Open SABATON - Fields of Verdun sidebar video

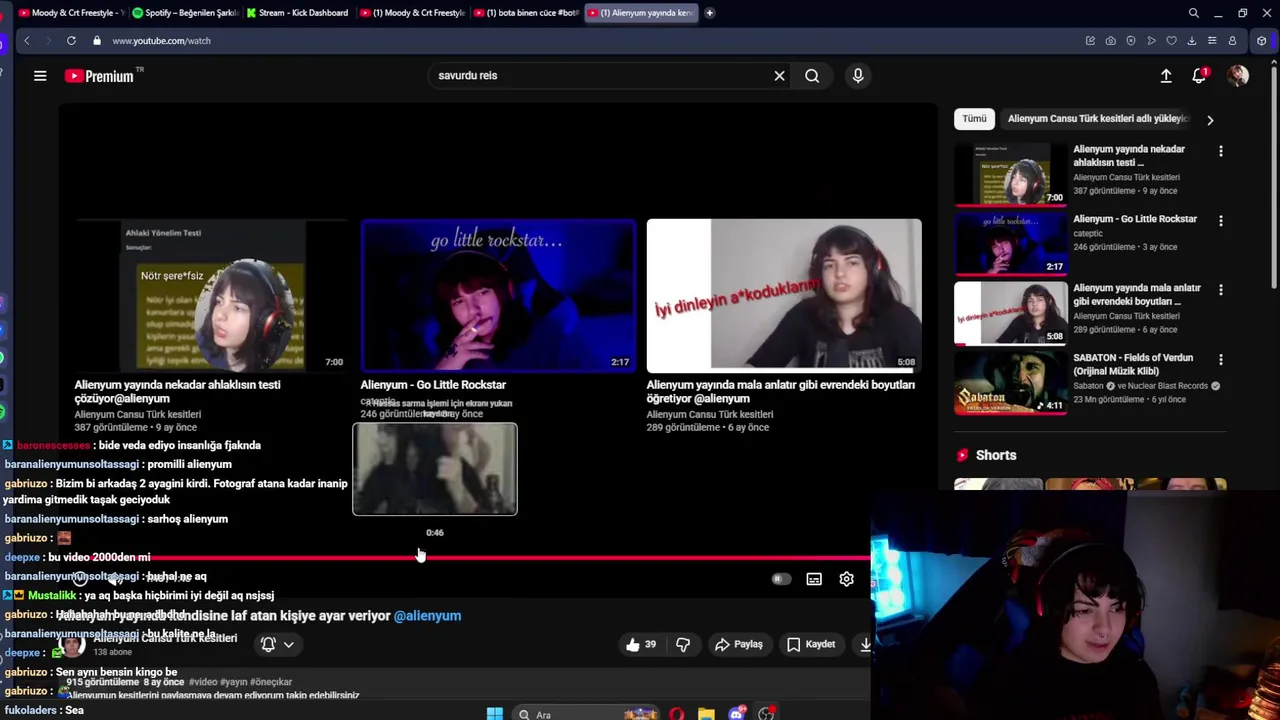pos(1010,383)
